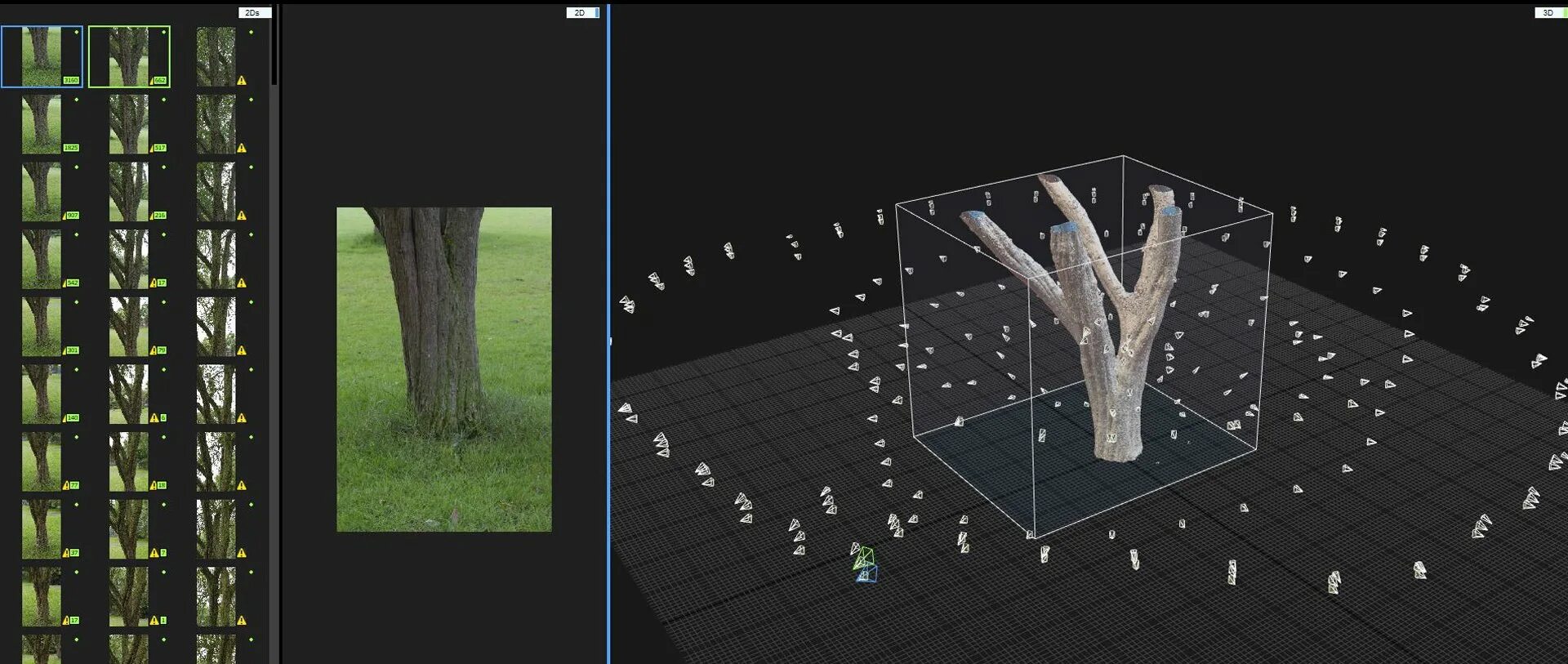The image size is (1568, 664).
Task: Click the warning icon beside badge 6
Action: click(154, 417)
